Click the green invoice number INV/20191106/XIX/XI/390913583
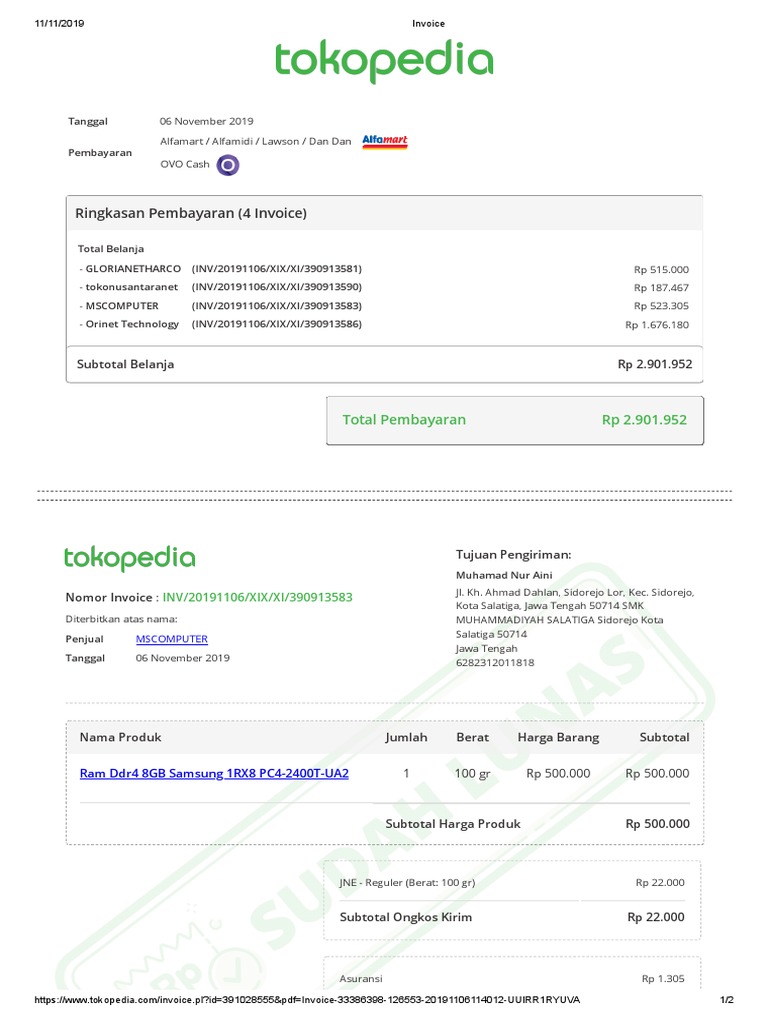Image resolution: width=768 pixels, height=1024 pixels. pos(257,598)
